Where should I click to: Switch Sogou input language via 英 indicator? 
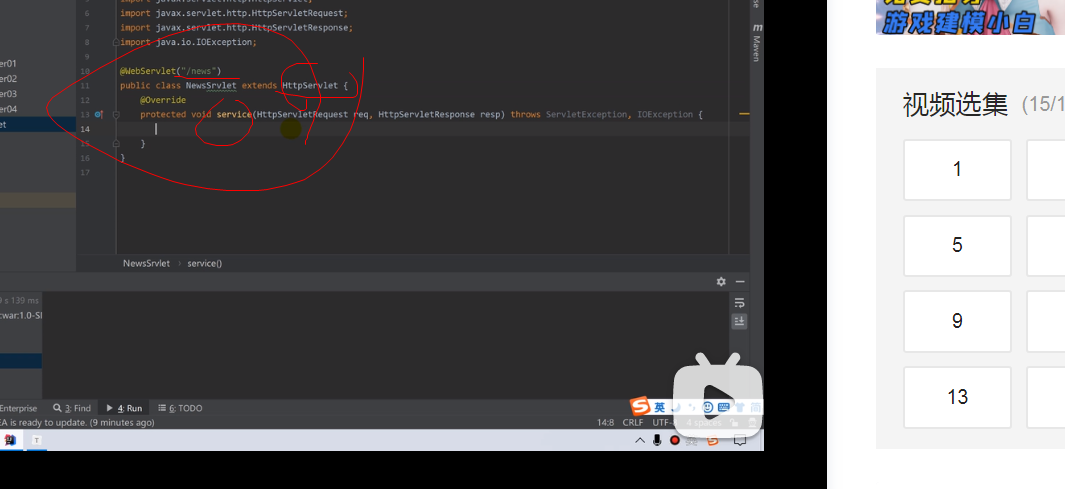(x=660, y=408)
